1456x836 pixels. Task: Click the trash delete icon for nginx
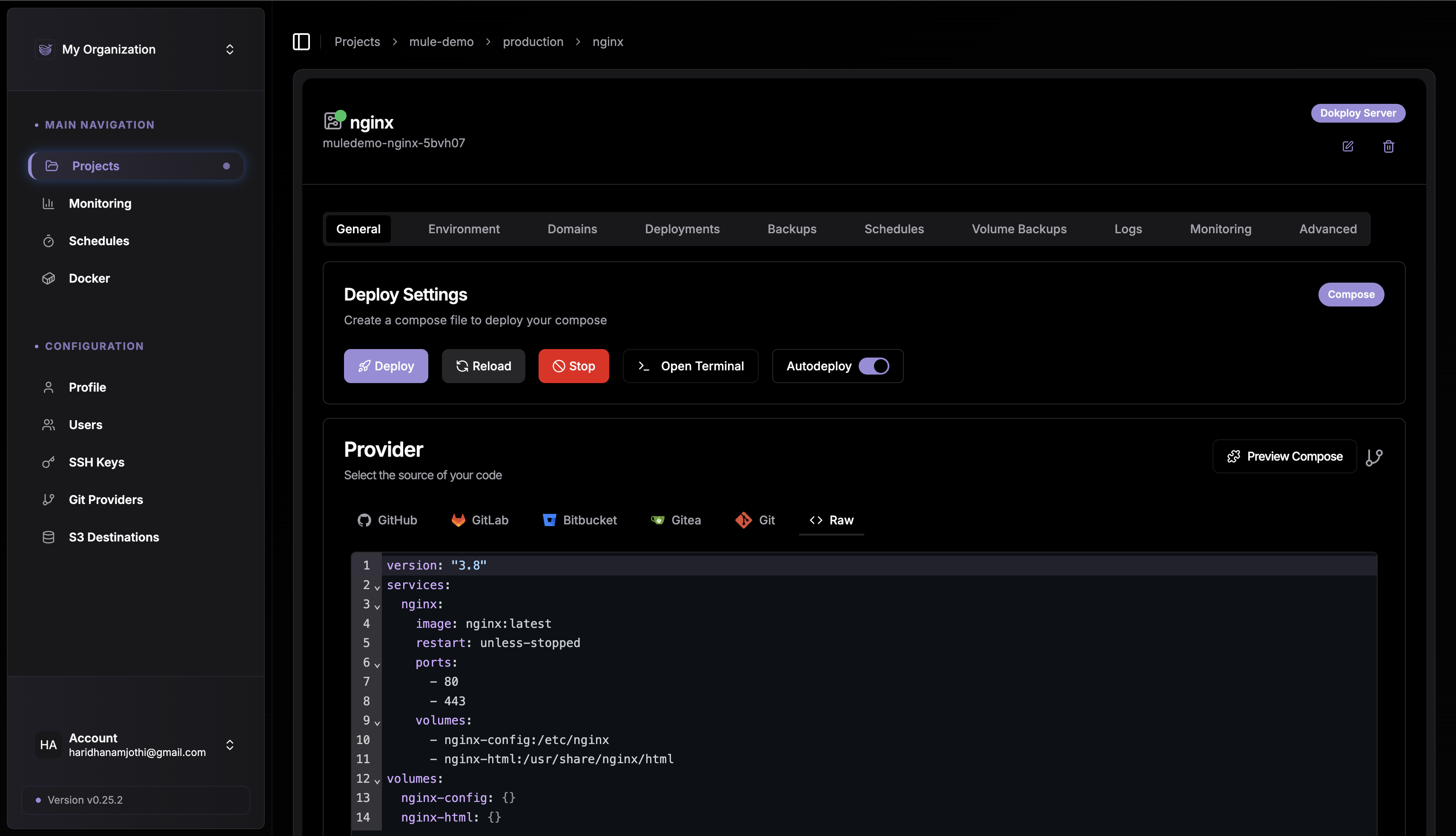(x=1388, y=146)
